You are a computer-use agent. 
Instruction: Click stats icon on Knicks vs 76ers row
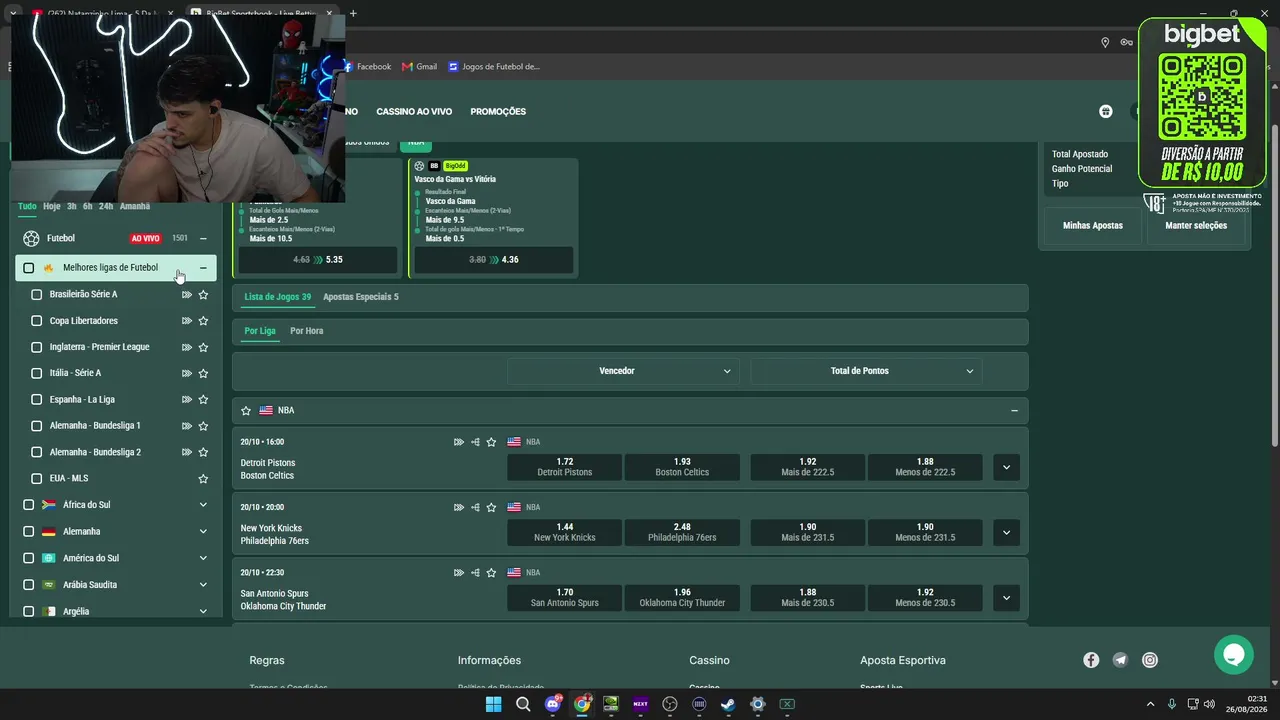(x=475, y=507)
